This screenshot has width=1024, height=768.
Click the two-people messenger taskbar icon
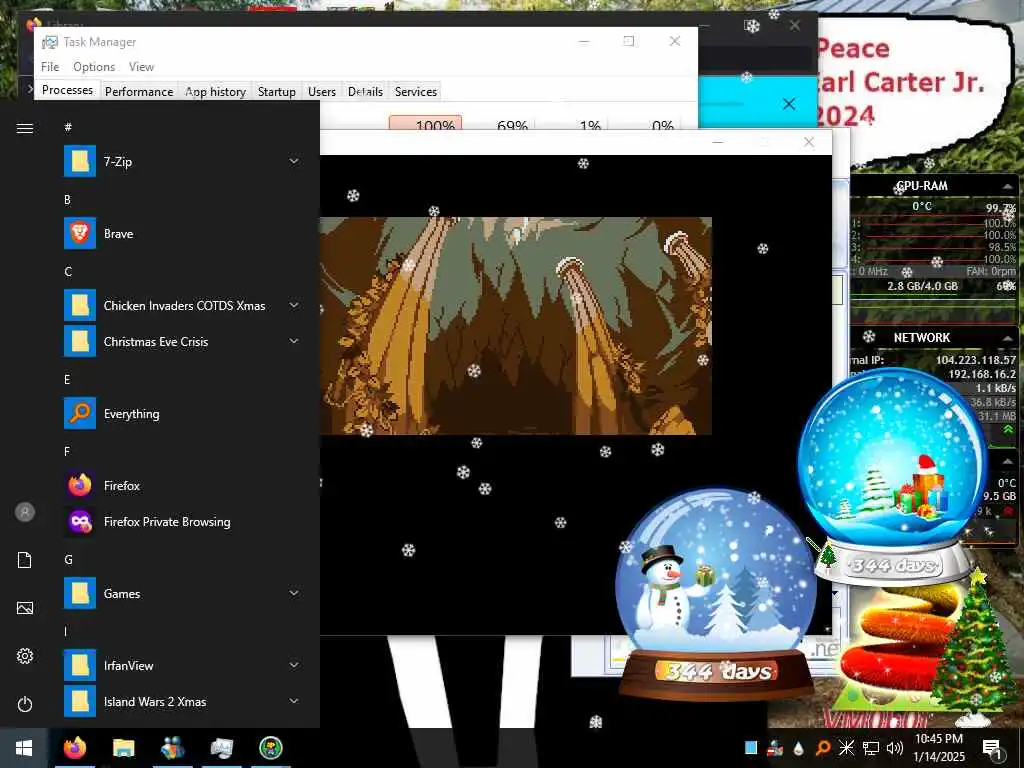click(x=172, y=748)
